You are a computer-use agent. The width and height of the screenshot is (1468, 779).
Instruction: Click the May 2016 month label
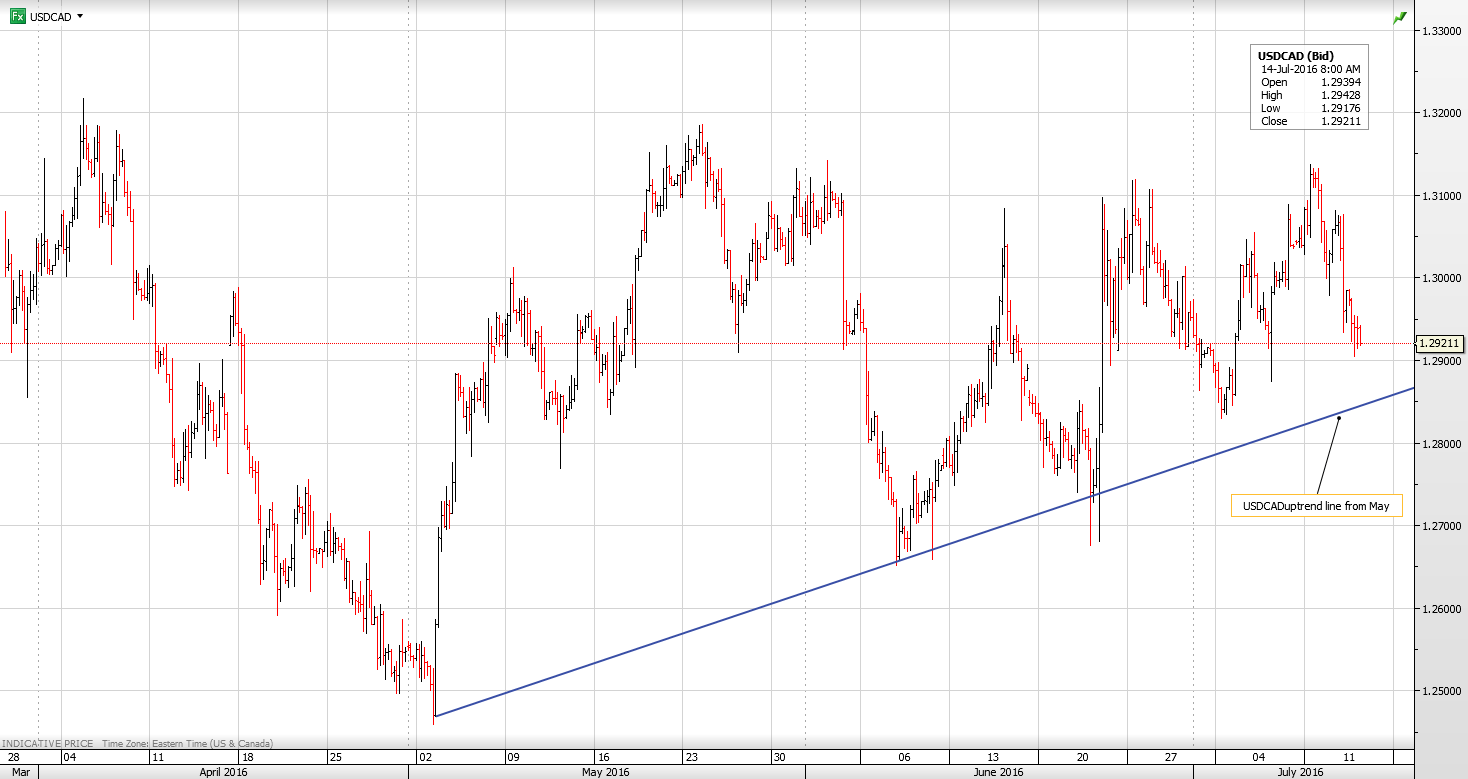click(605, 771)
